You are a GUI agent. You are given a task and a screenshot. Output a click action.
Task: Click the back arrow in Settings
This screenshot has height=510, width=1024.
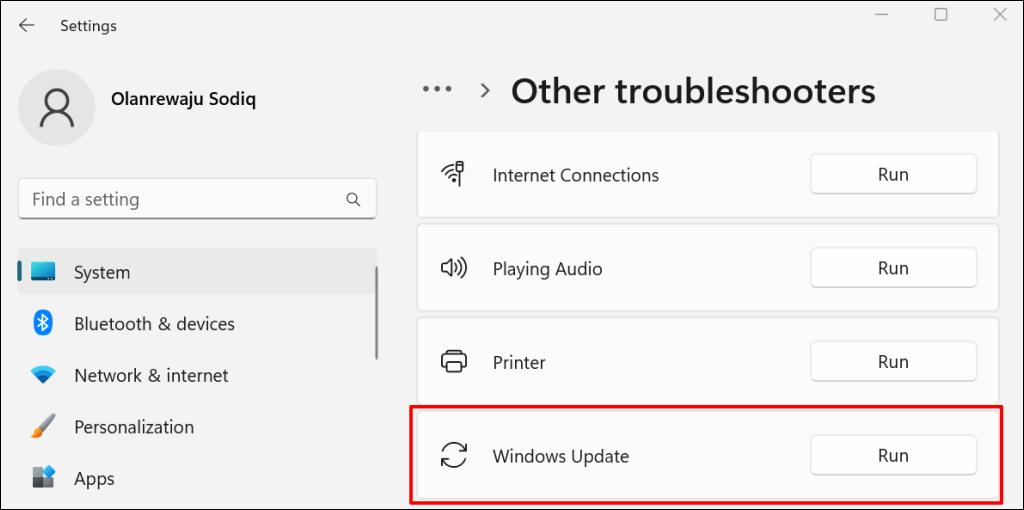click(27, 26)
